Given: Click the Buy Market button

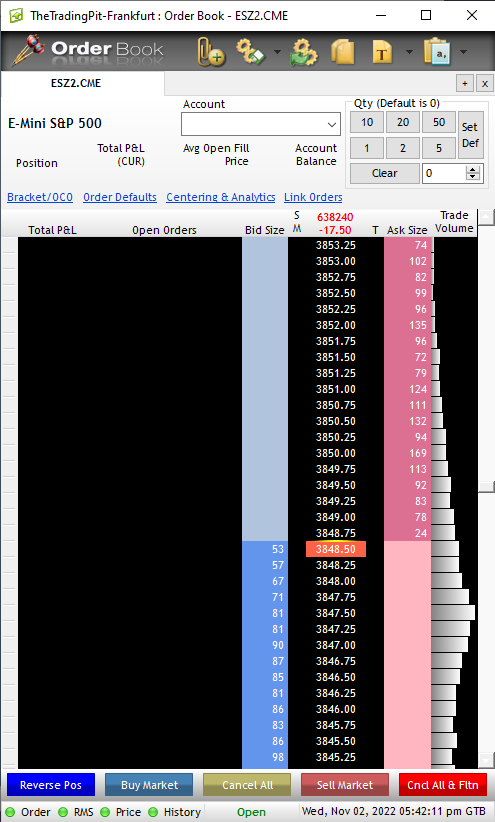Looking at the screenshot, I should tap(149, 785).
